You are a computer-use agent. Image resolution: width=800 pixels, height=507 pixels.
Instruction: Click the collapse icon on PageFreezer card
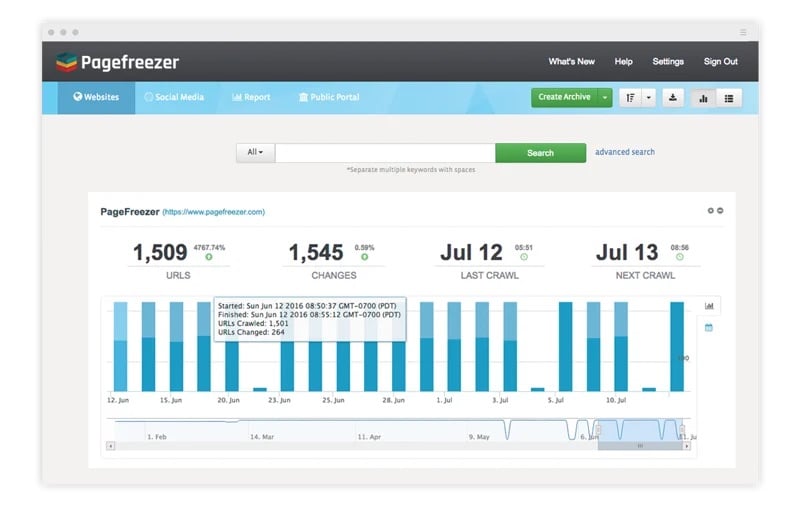pyautogui.click(x=720, y=210)
